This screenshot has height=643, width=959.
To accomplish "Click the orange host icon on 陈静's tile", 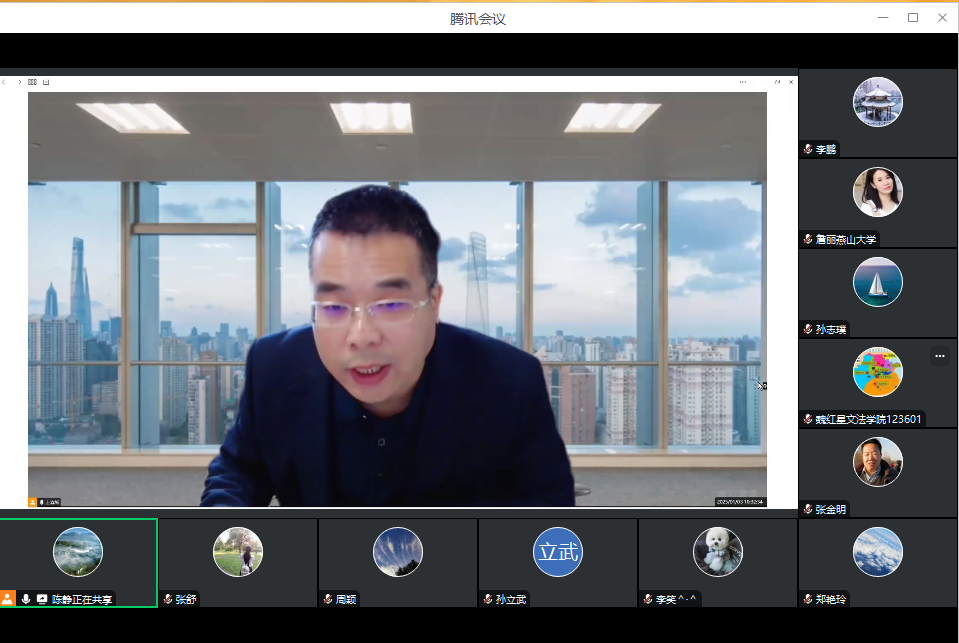I will 8,599.
